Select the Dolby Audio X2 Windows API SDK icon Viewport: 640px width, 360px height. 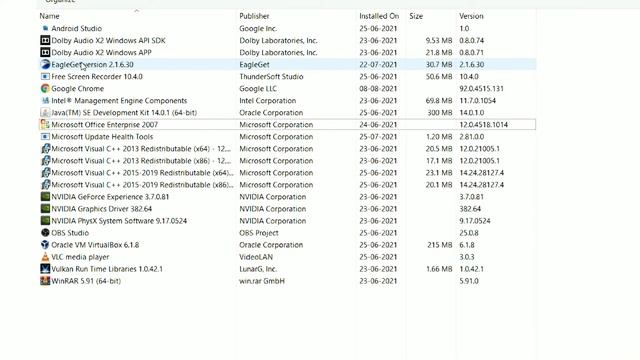tap(45, 40)
